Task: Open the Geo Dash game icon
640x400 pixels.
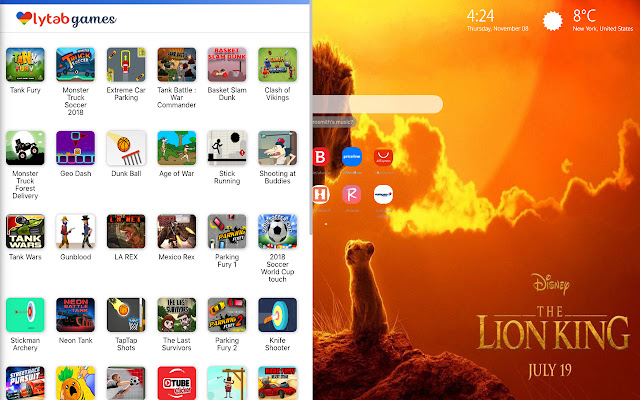Action: coord(76,148)
